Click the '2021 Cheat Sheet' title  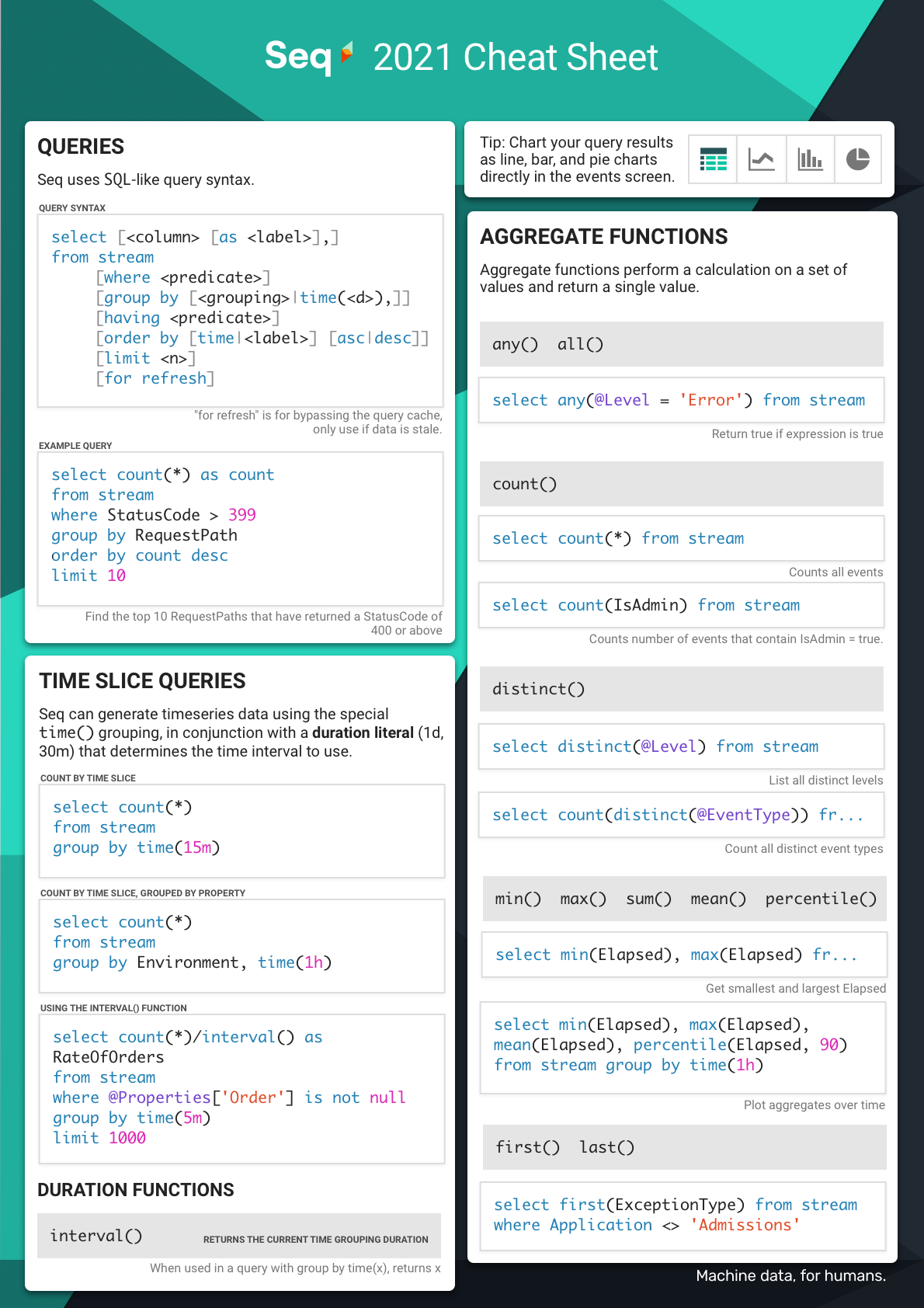[x=516, y=57]
